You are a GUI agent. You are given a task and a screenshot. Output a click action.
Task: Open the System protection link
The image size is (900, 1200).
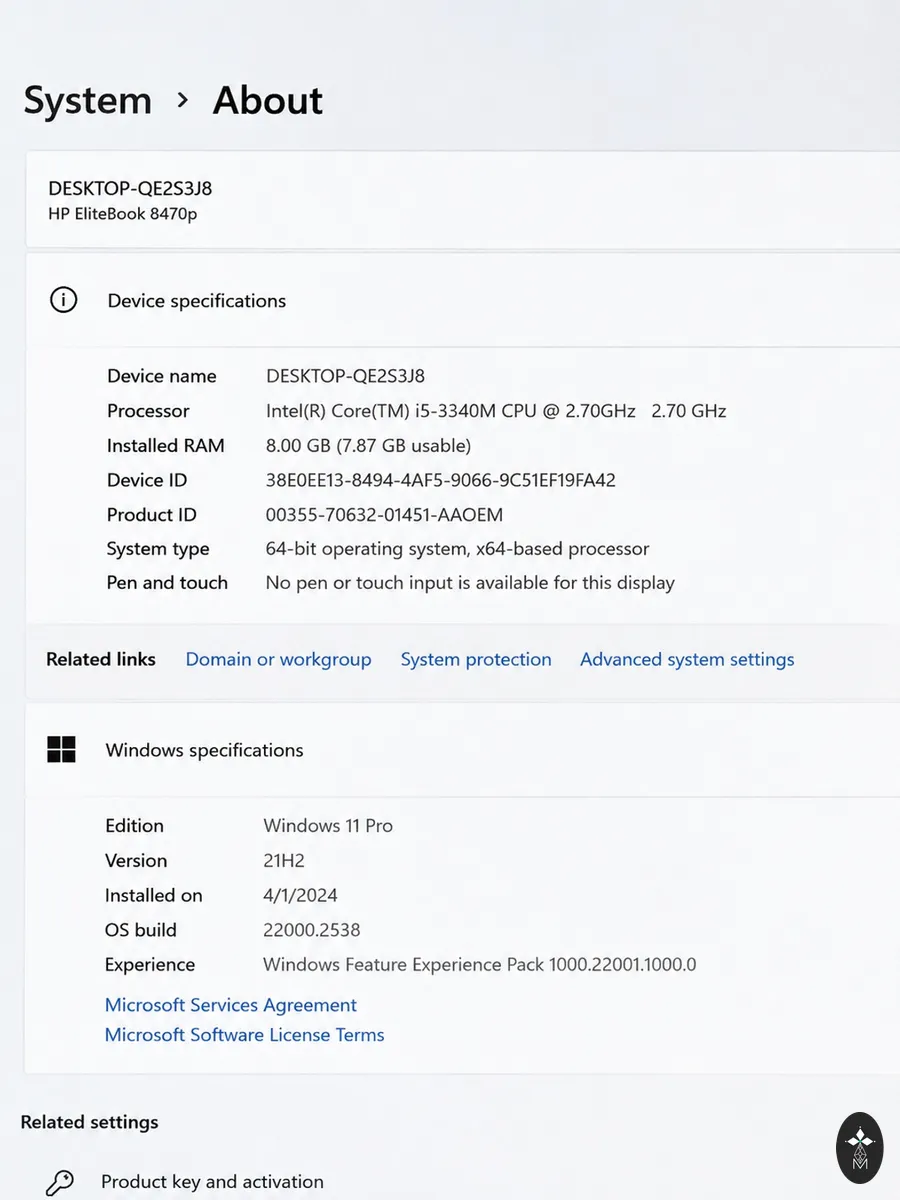(476, 659)
